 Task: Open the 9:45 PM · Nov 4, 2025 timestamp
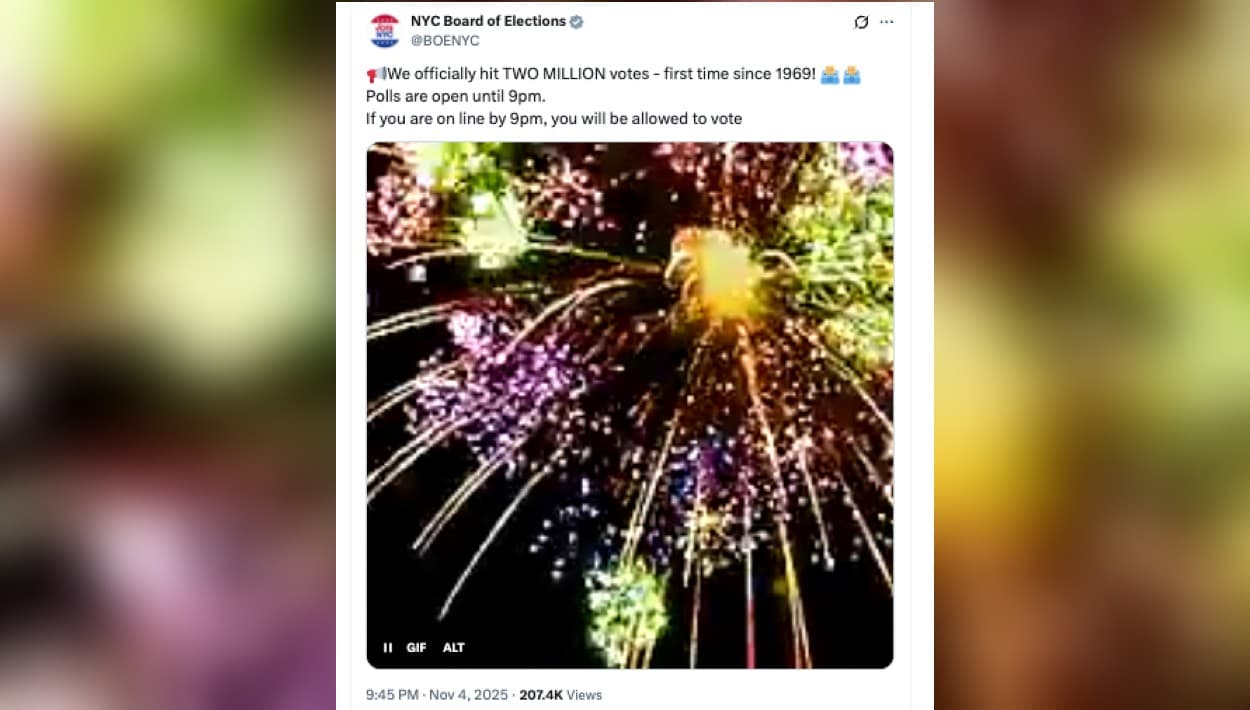tap(438, 694)
